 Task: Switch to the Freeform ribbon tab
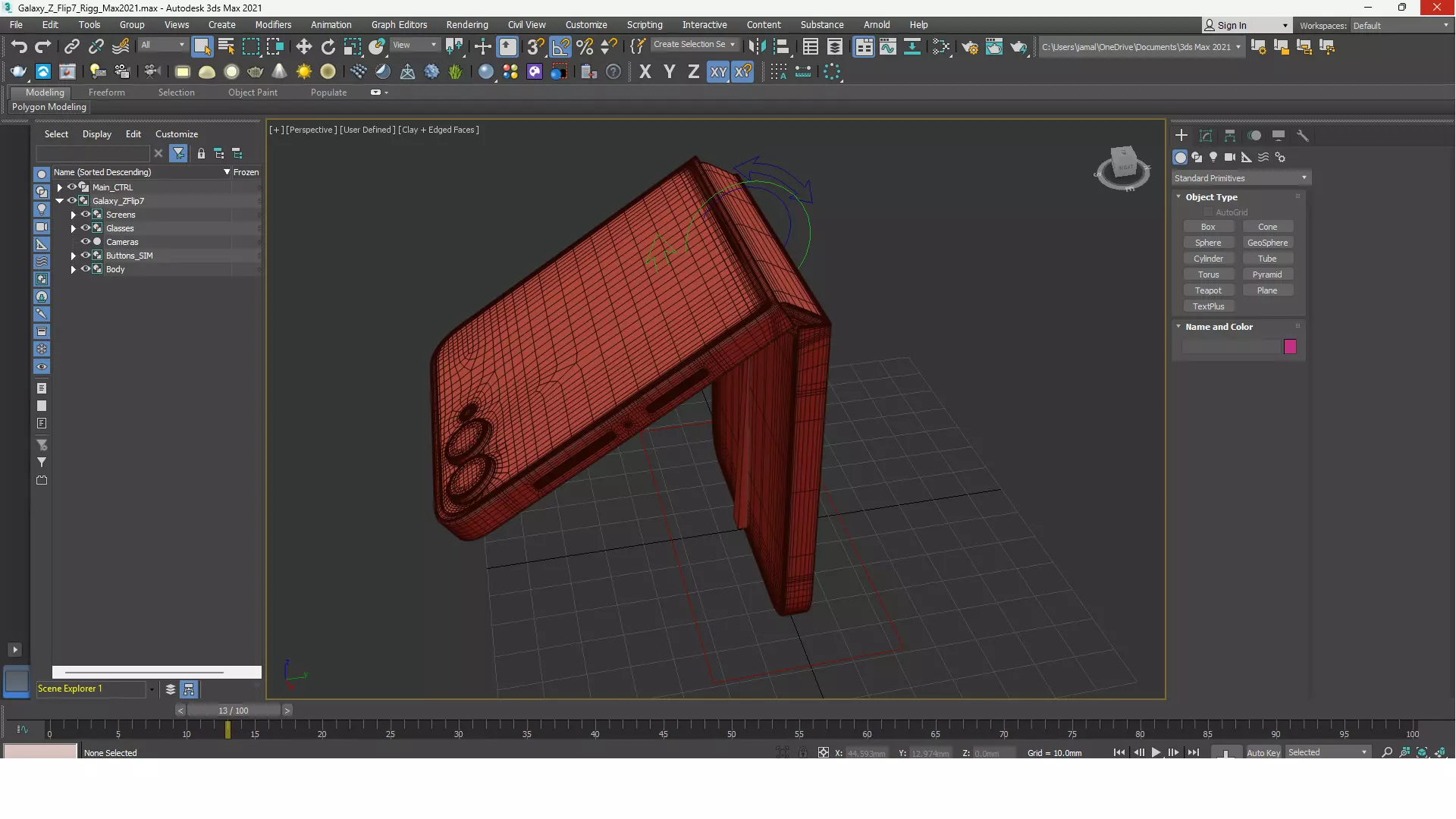[106, 93]
